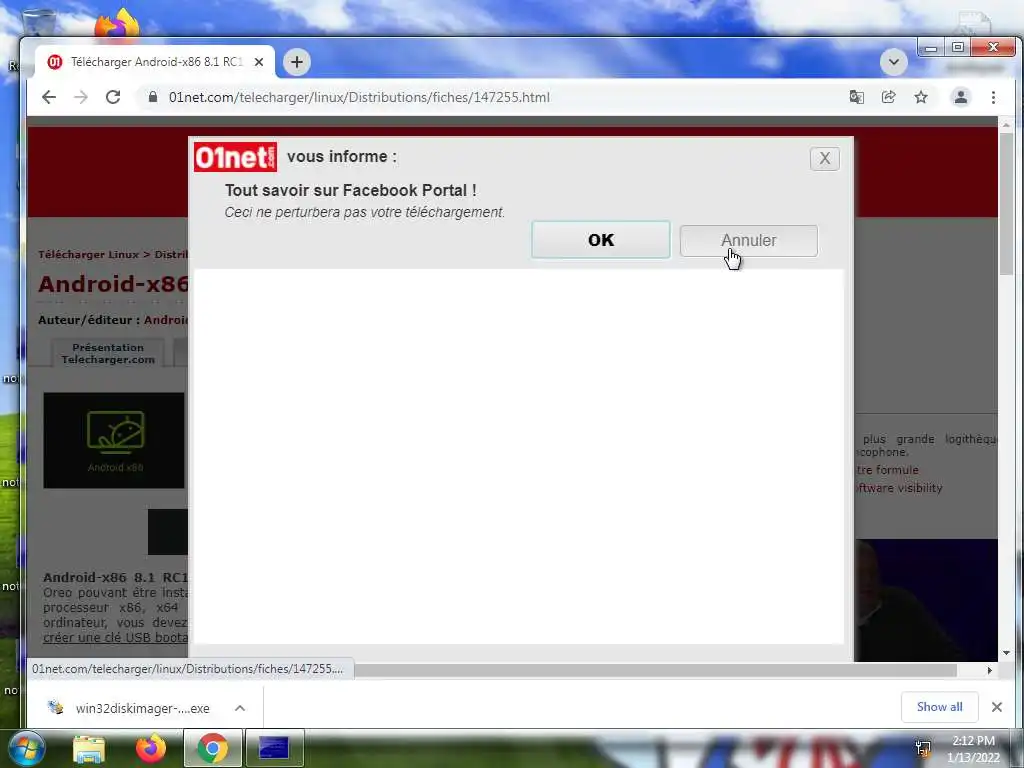Open the tab search dropdown arrow
The image size is (1024, 768).
click(893, 62)
